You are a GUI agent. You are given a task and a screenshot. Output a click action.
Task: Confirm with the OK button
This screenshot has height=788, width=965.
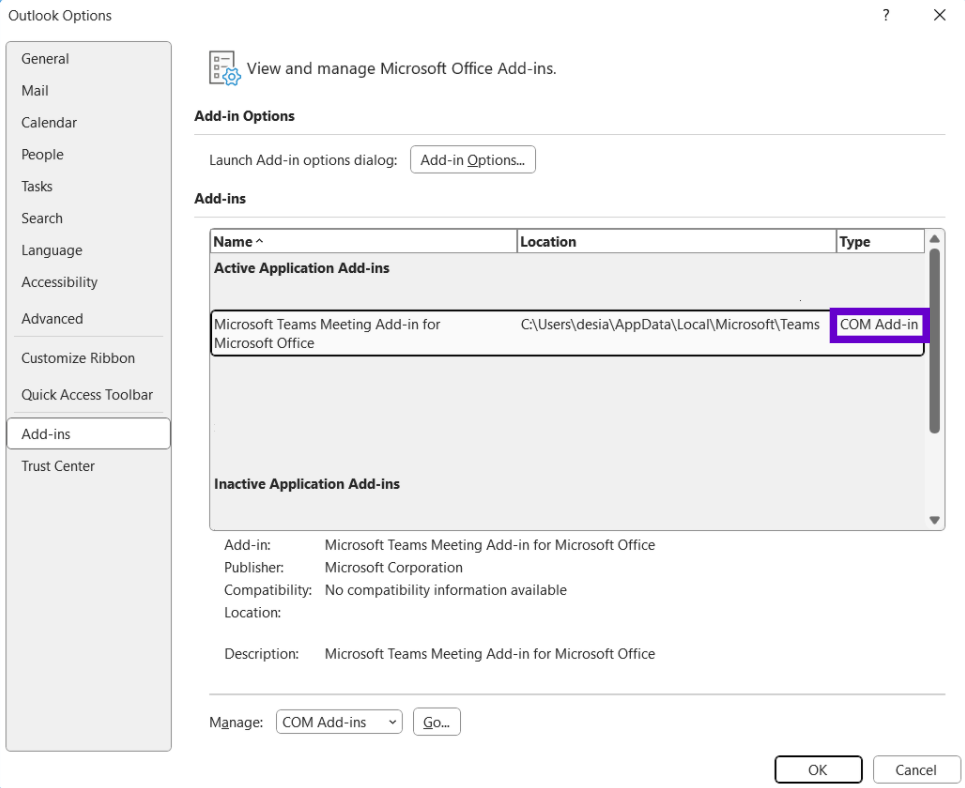818,770
